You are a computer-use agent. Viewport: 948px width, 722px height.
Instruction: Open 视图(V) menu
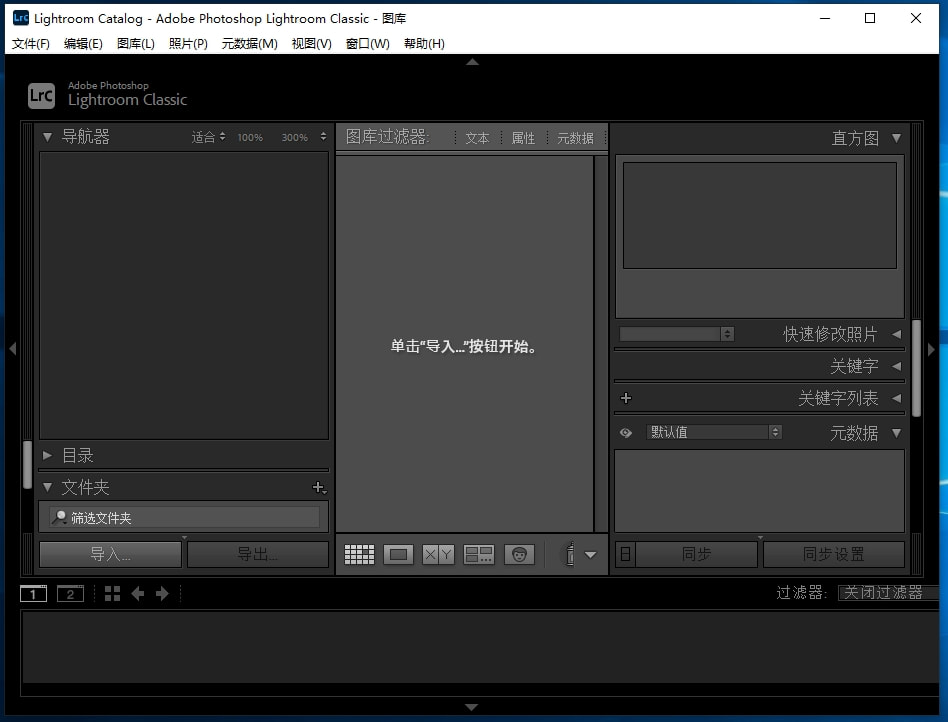(x=311, y=44)
